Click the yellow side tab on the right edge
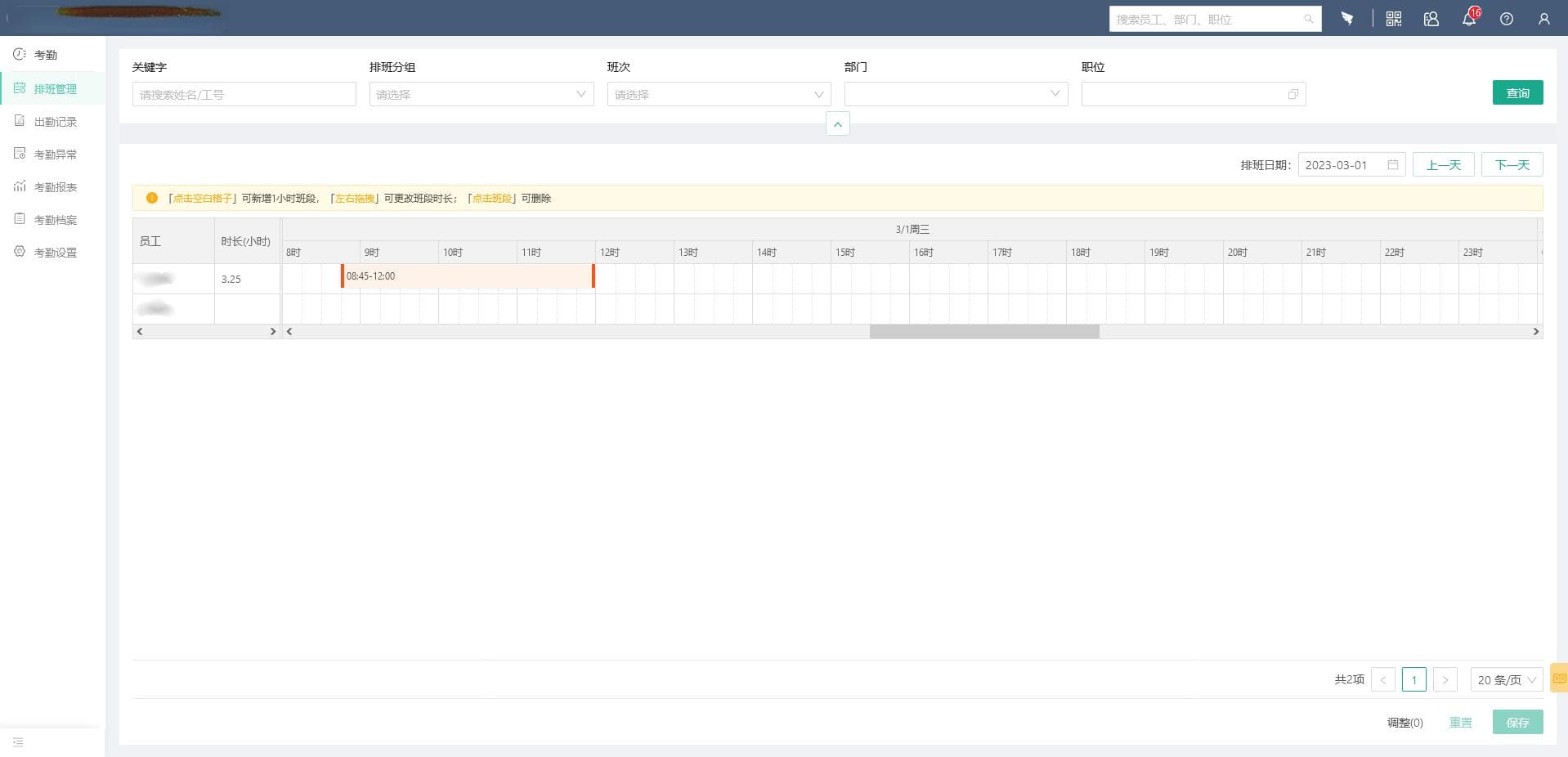Screen dimensions: 1568x757 (x=1559, y=678)
